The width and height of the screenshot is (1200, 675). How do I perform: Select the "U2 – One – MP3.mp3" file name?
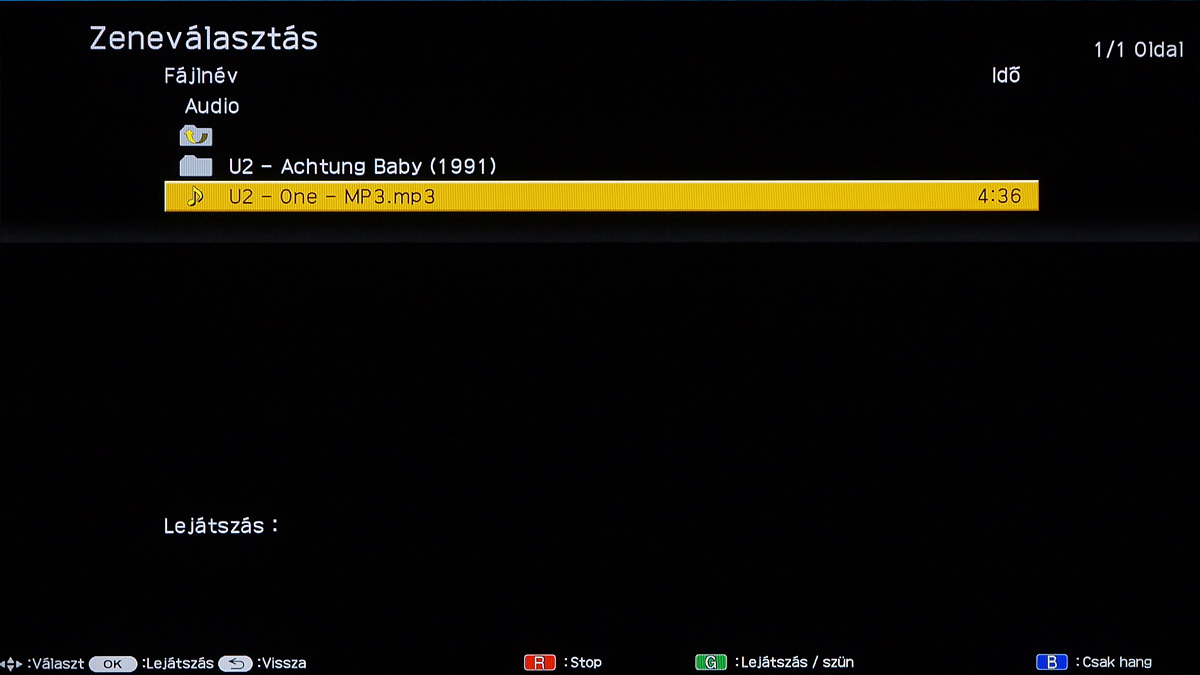pyautogui.click(x=331, y=196)
